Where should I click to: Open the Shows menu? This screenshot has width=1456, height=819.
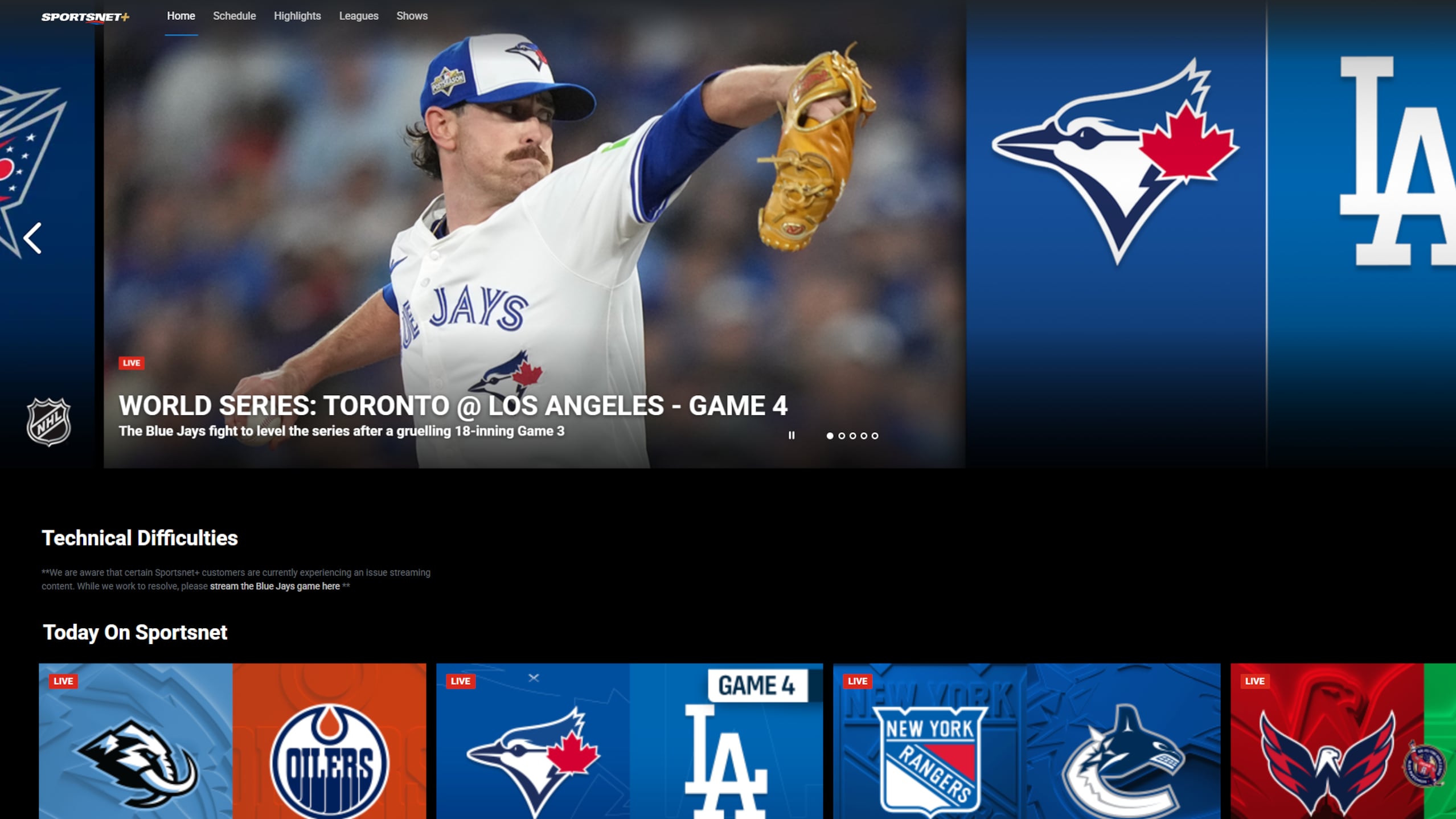pos(412,16)
